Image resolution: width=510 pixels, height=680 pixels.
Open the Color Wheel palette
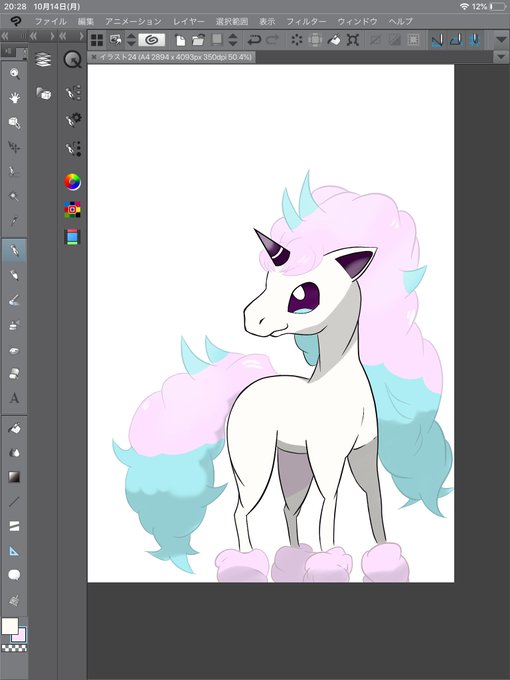pos(72,182)
